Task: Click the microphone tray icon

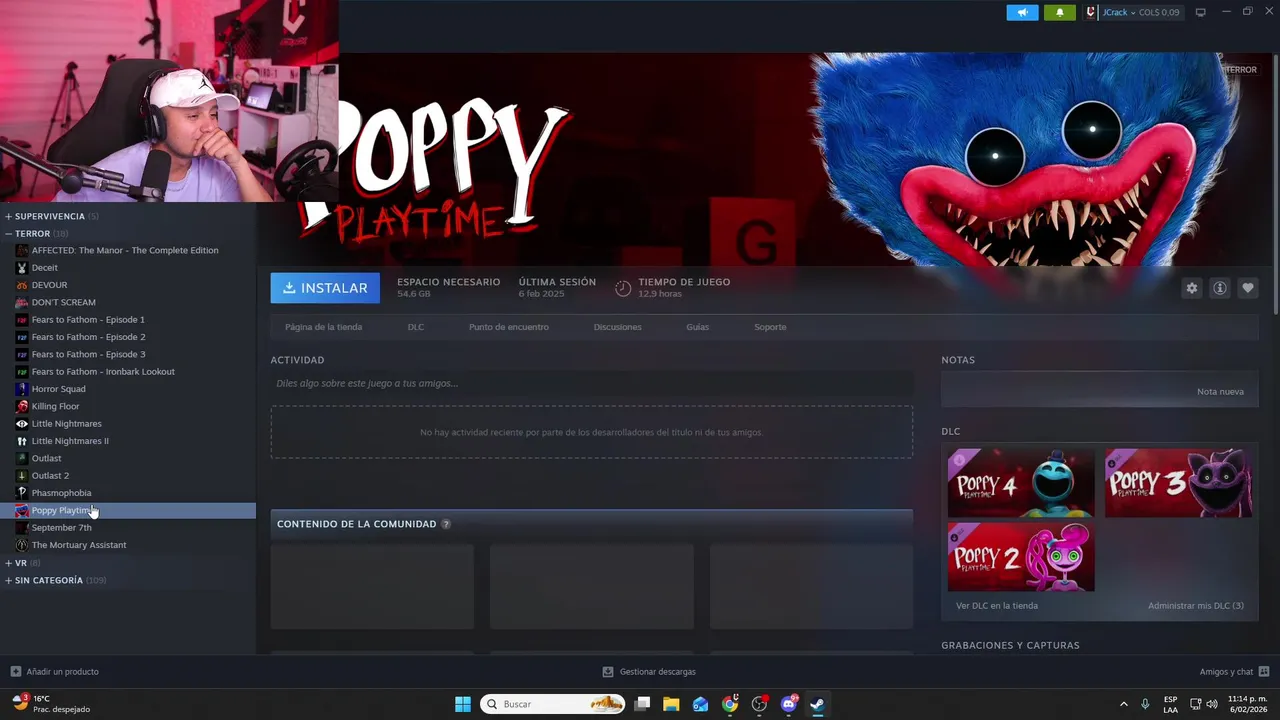Action: (1145, 704)
